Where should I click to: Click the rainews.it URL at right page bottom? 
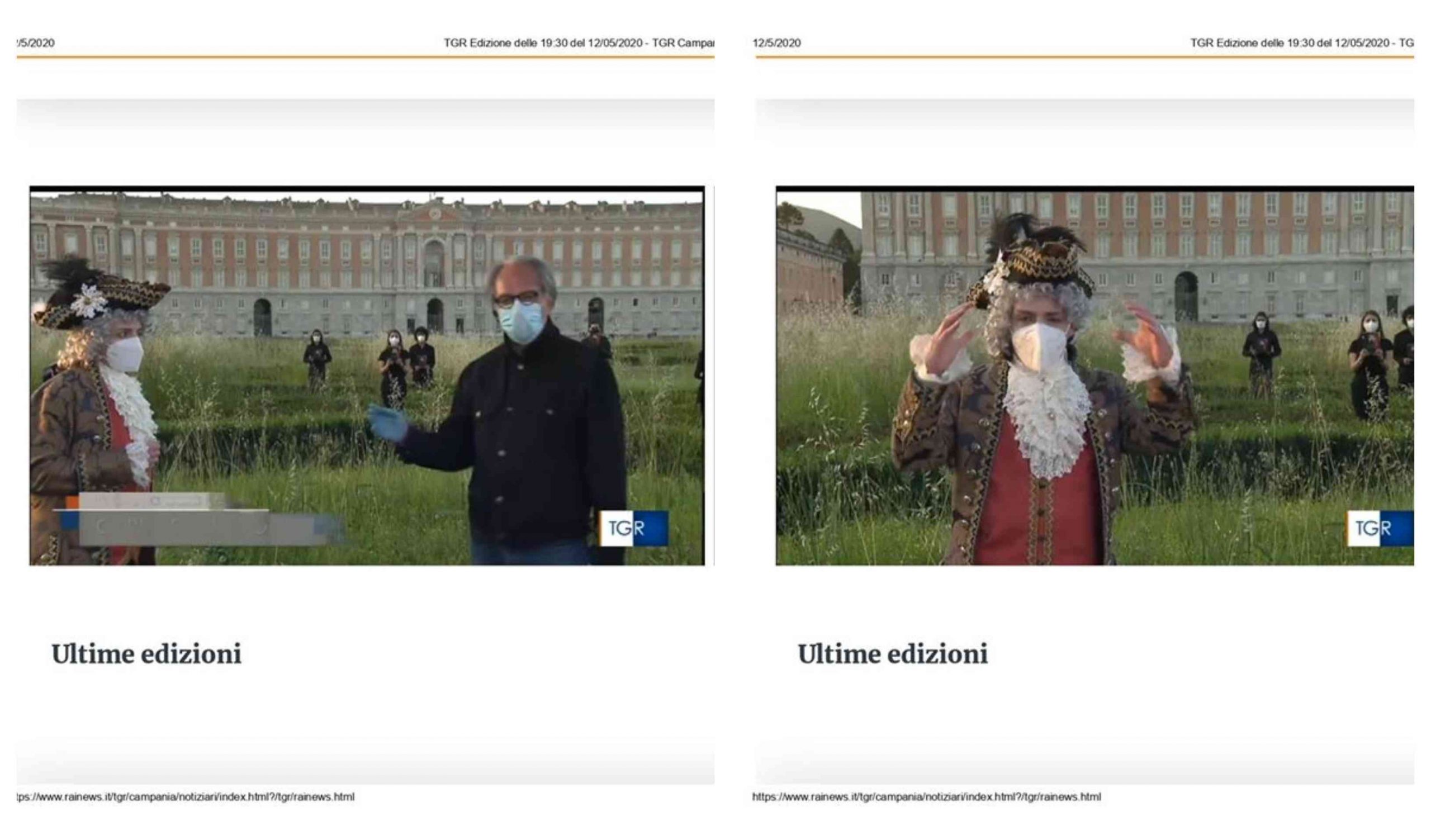click(926, 796)
